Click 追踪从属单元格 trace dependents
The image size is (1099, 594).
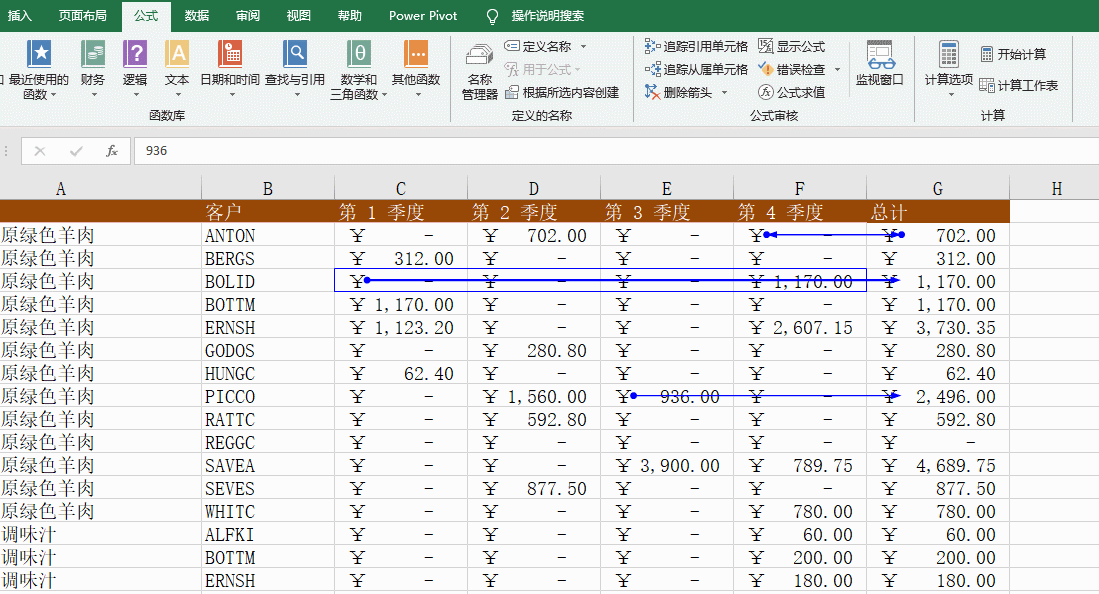click(696, 69)
